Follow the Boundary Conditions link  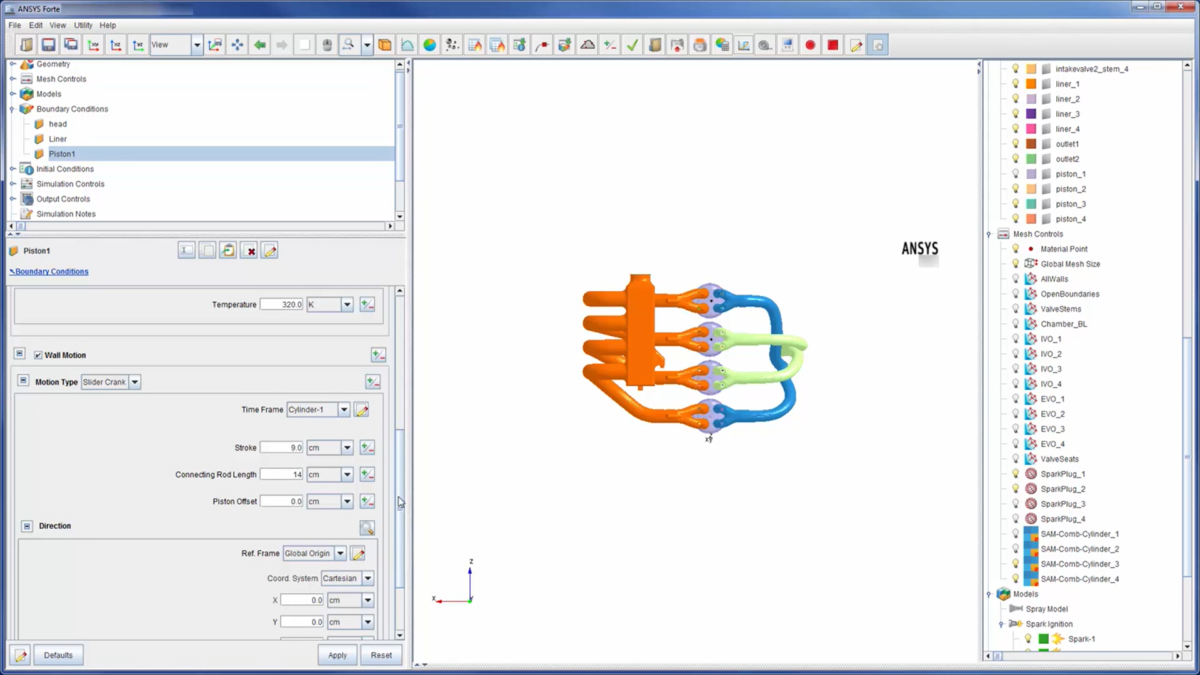pyautogui.click(x=51, y=271)
